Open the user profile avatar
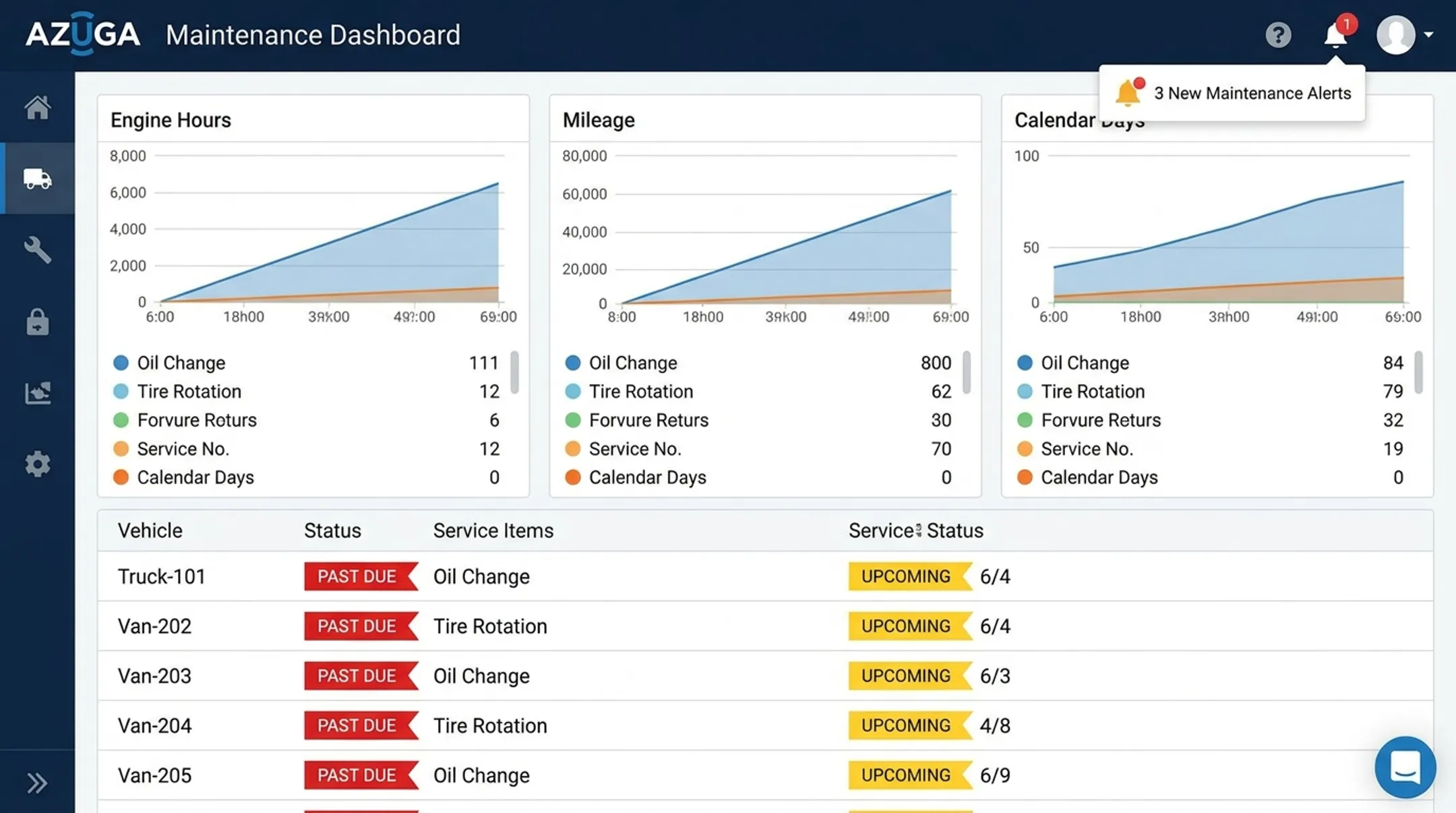The width and height of the screenshot is (1456, 813). pyautogui.click(x=1395, y=34)
